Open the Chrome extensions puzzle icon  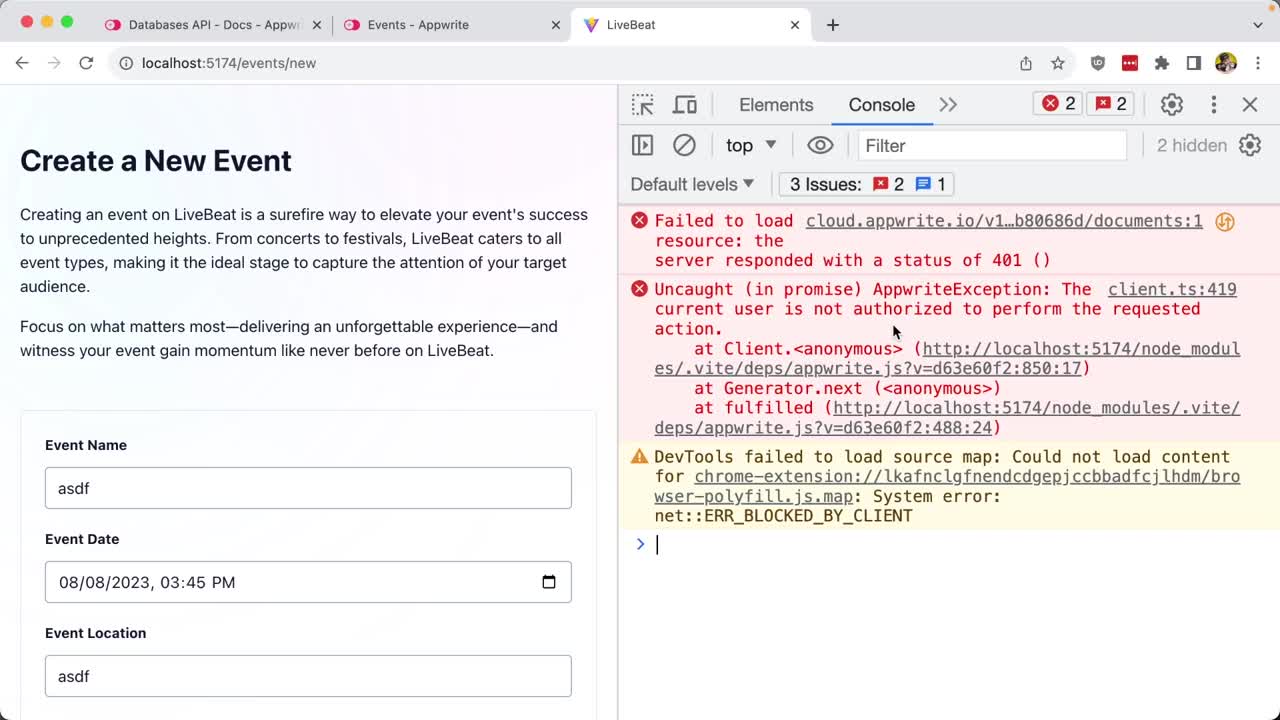coord(1161,63)
